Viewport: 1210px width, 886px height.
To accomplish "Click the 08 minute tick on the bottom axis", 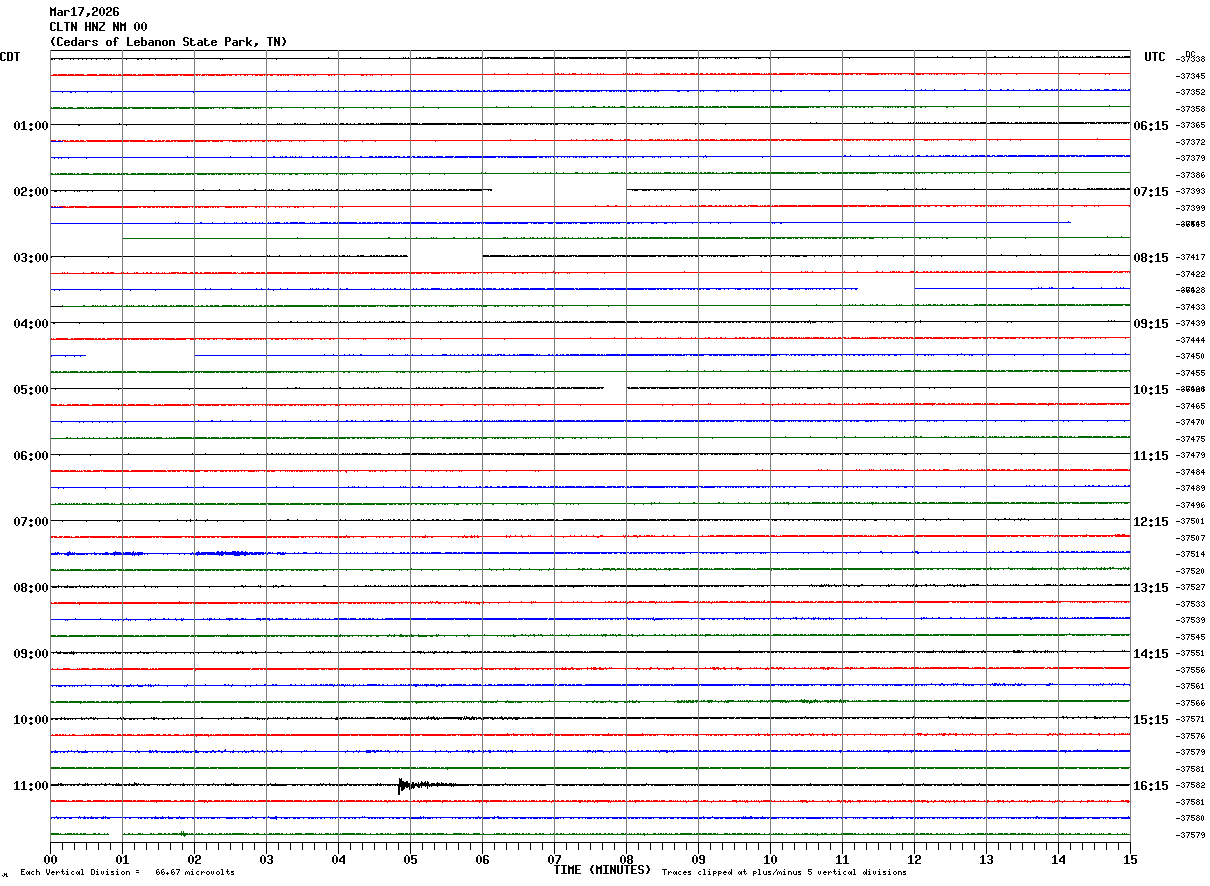I will click(x=627, y=859).
